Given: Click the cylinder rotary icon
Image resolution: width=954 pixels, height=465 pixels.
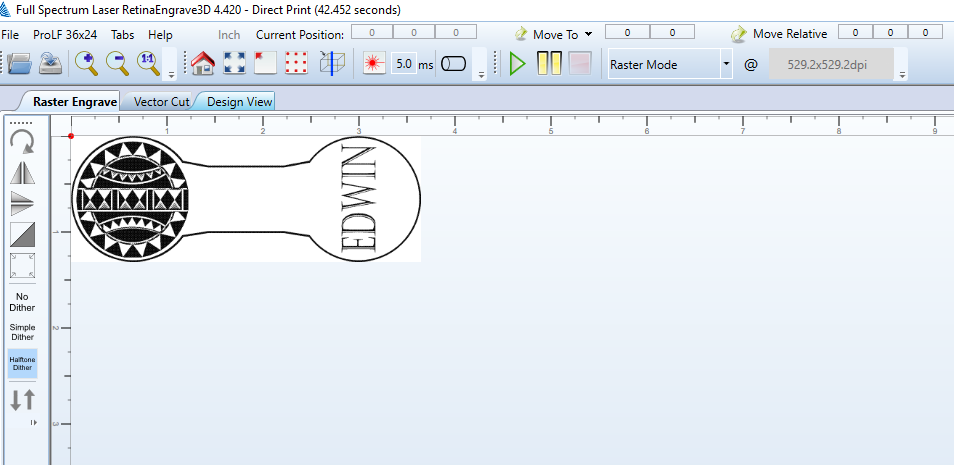Looking at the screenshot, I should [x=453, y=64].
